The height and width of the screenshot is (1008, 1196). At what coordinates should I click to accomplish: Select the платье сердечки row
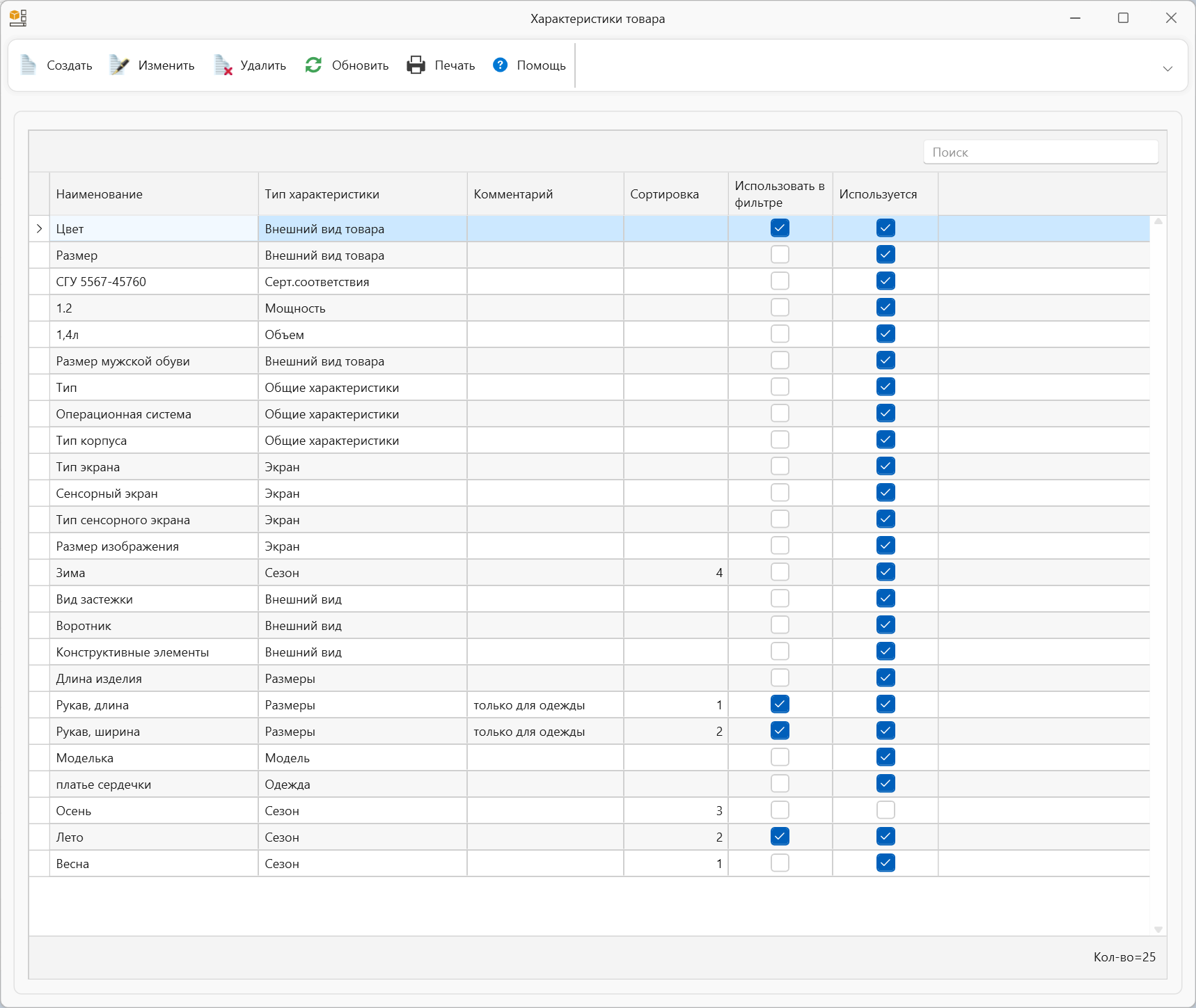[x=589, y=784]
